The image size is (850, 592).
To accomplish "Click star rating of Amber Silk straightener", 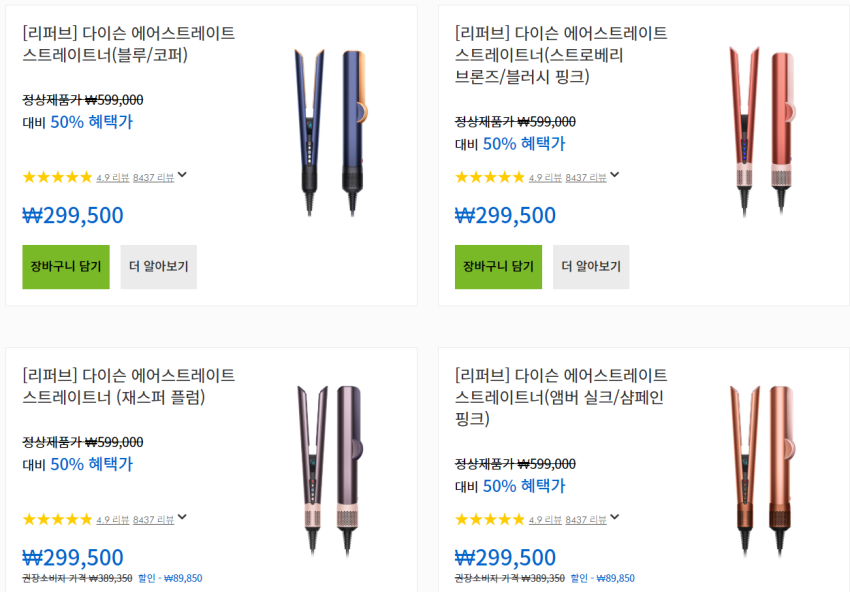I will click(x=490, y=519).
